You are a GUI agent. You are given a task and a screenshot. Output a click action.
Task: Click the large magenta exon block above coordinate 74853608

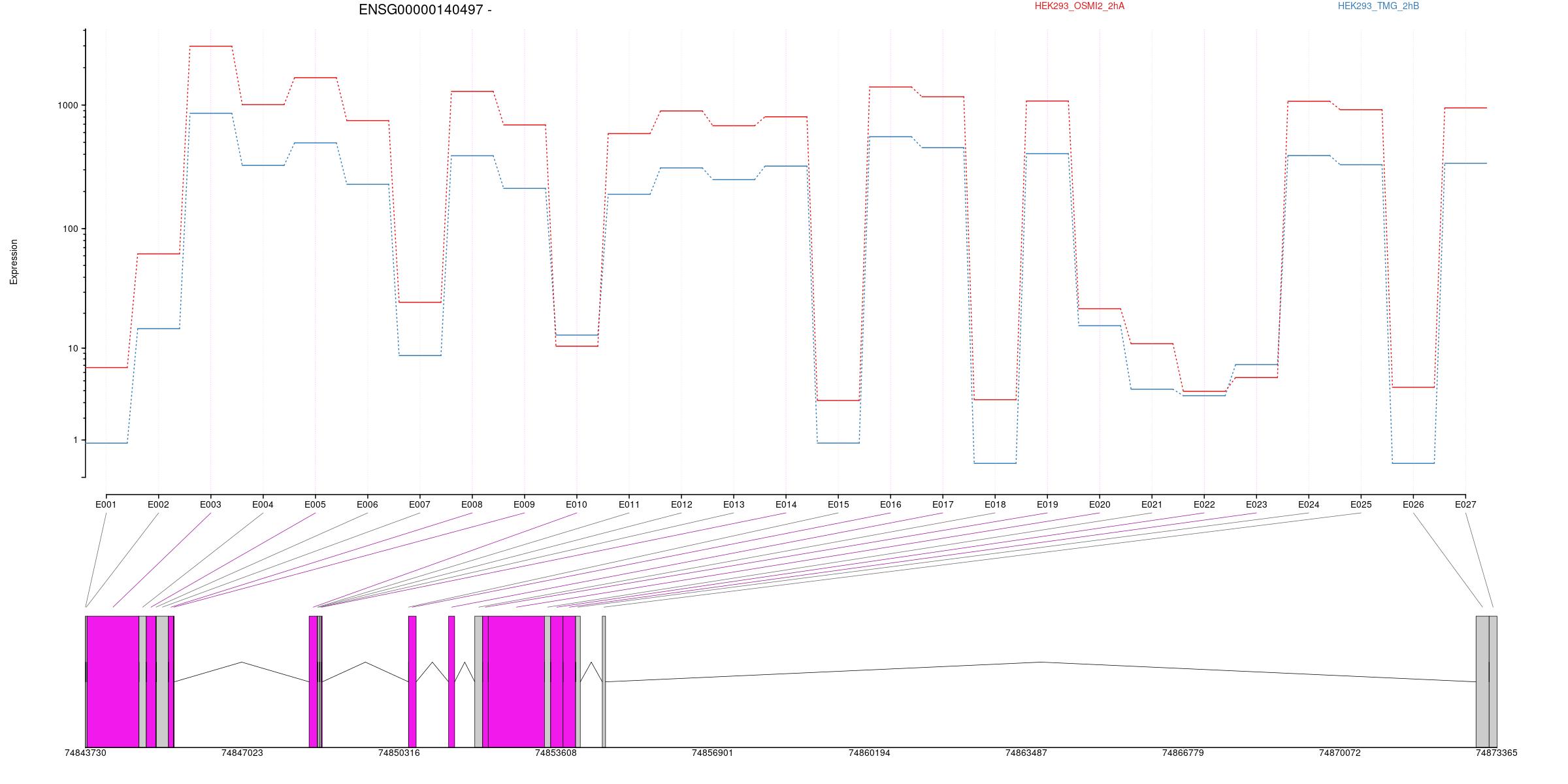[x=516, y=681]
